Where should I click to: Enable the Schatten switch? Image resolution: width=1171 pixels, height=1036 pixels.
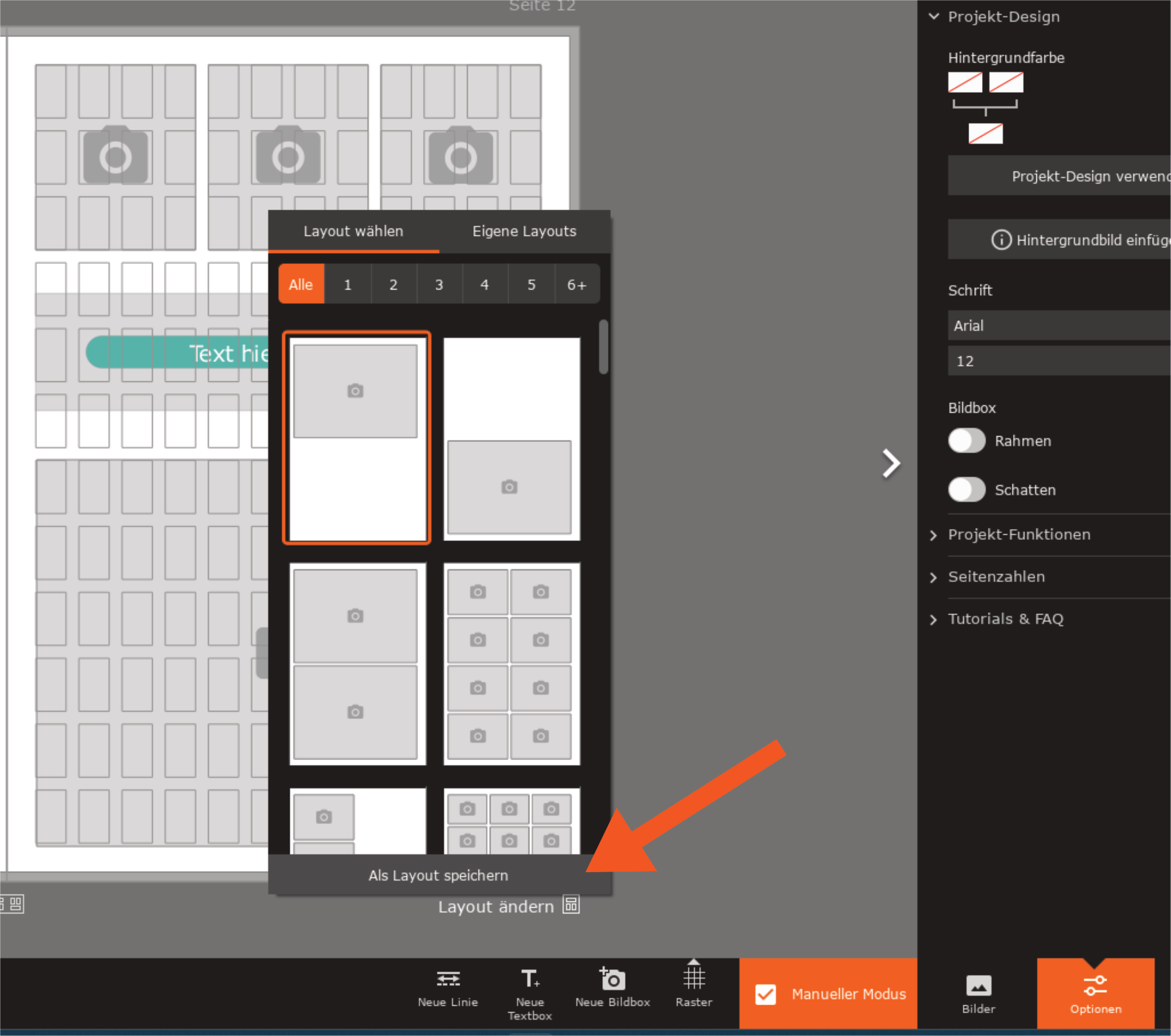[x=966, y=490]
